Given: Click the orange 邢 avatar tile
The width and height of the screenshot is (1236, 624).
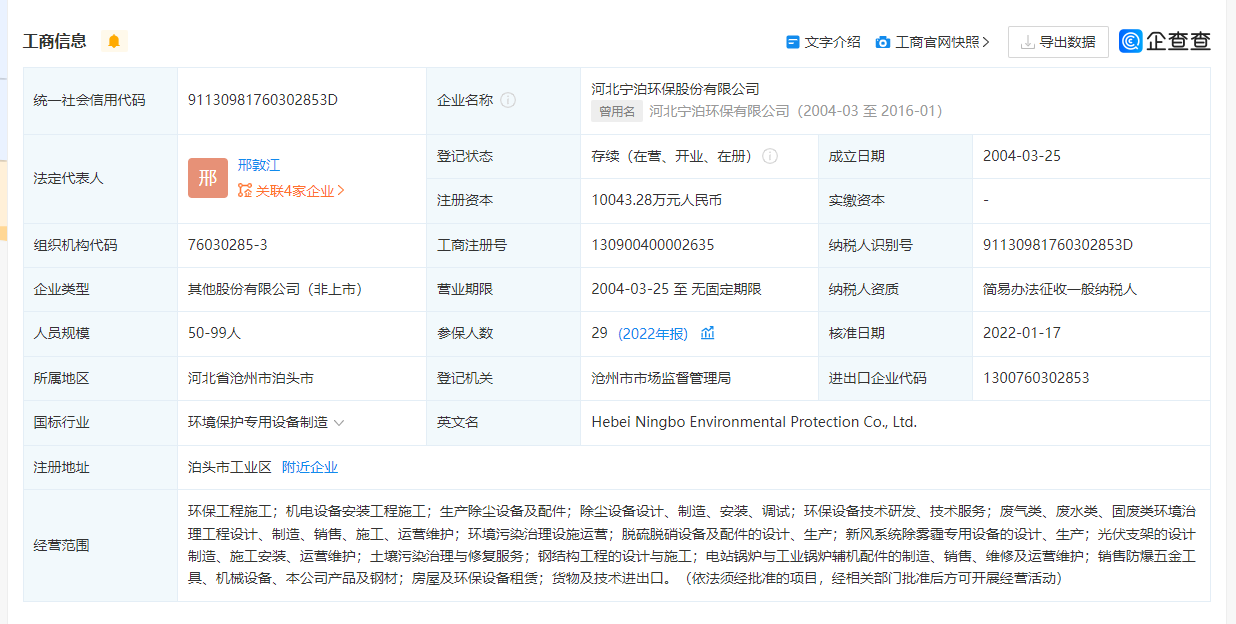Looking at the screenshot, I should [208, 178].
